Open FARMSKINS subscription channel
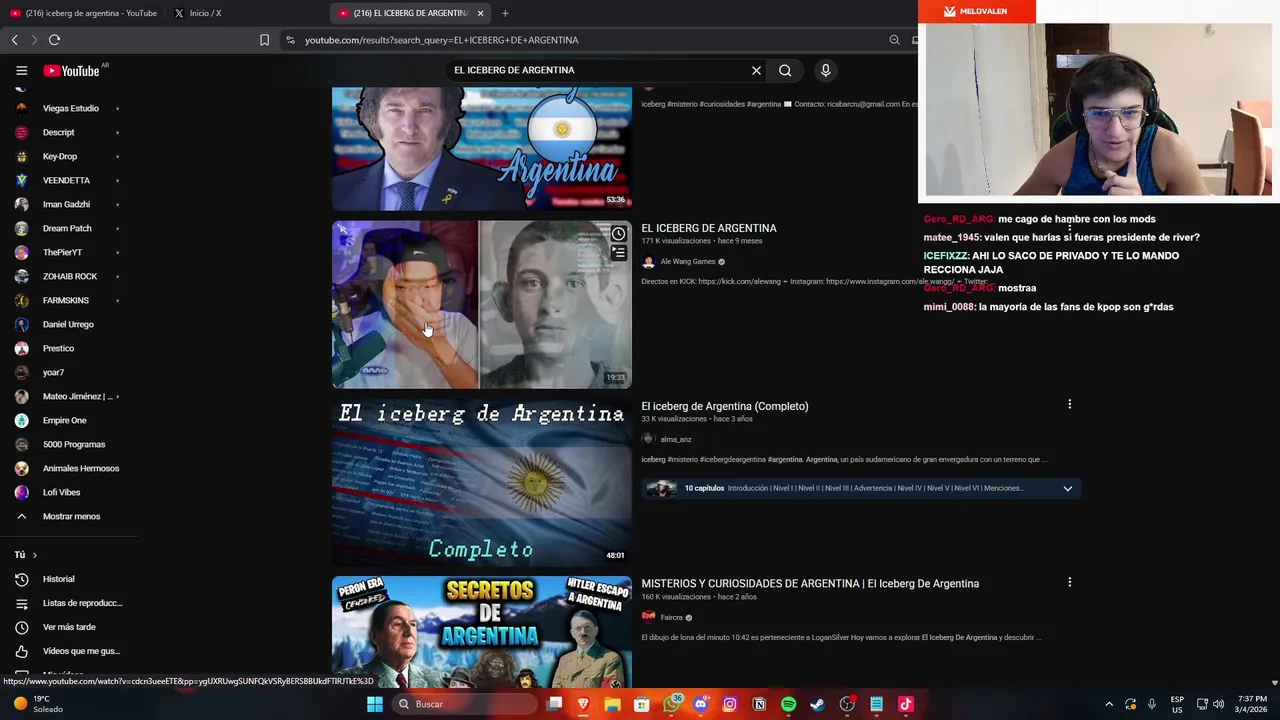The image size is (1280, 720). [68, 300]
